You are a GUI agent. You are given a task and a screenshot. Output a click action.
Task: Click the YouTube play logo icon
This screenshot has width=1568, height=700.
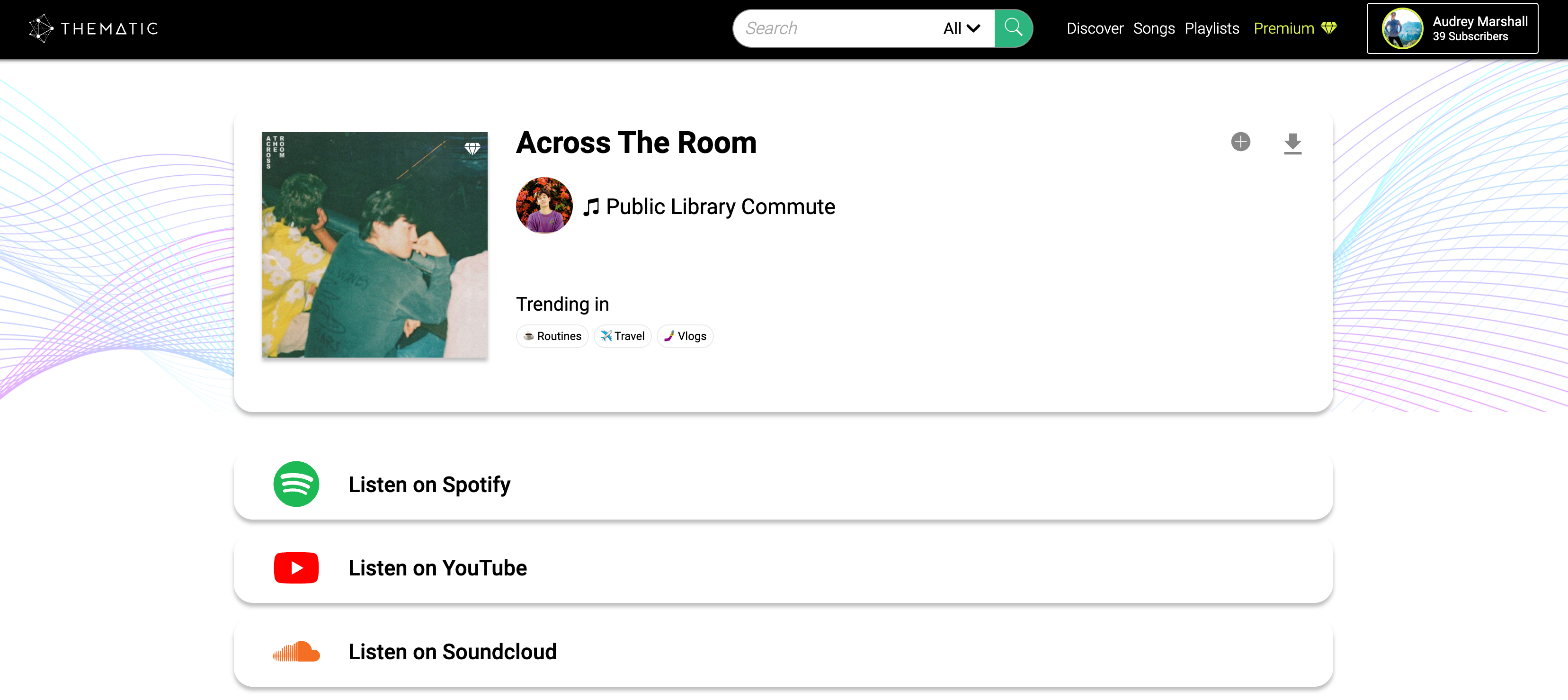(x=296, y=567)
